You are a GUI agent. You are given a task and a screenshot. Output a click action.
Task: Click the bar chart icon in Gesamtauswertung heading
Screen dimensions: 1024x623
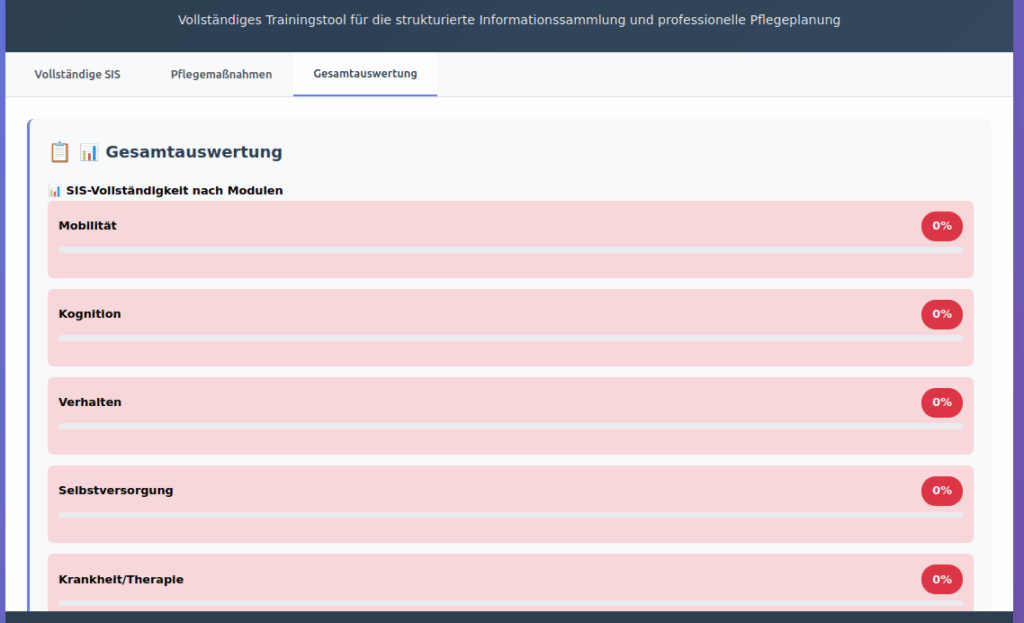(89, 152)
